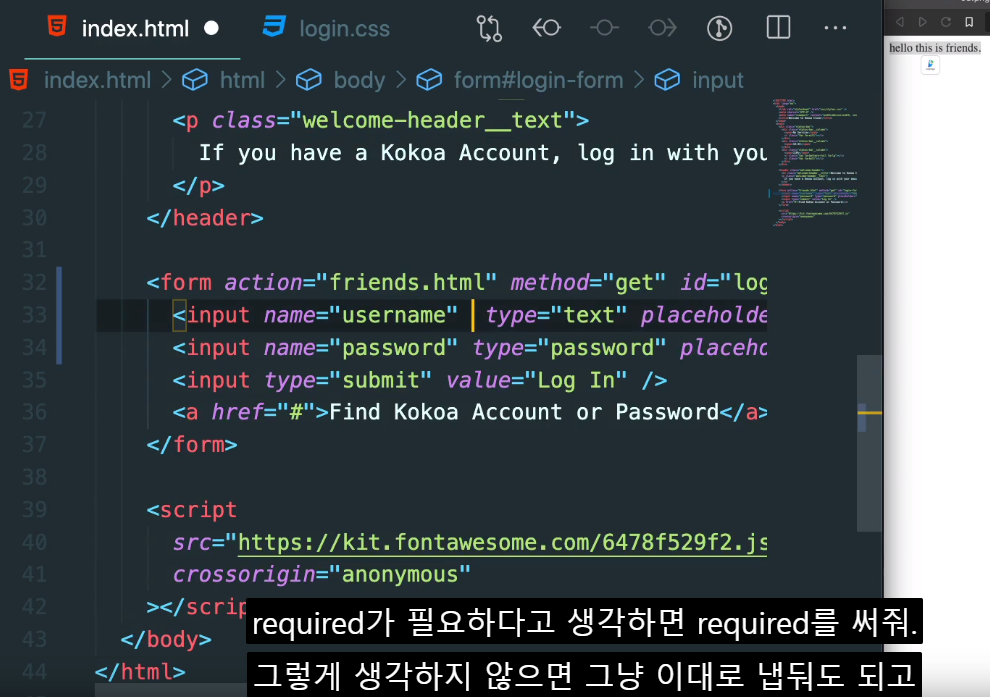The height and width of the screenshot is (697, 990).
Task: Open changes with the git compare icon
Action: [x=489, y=28]
